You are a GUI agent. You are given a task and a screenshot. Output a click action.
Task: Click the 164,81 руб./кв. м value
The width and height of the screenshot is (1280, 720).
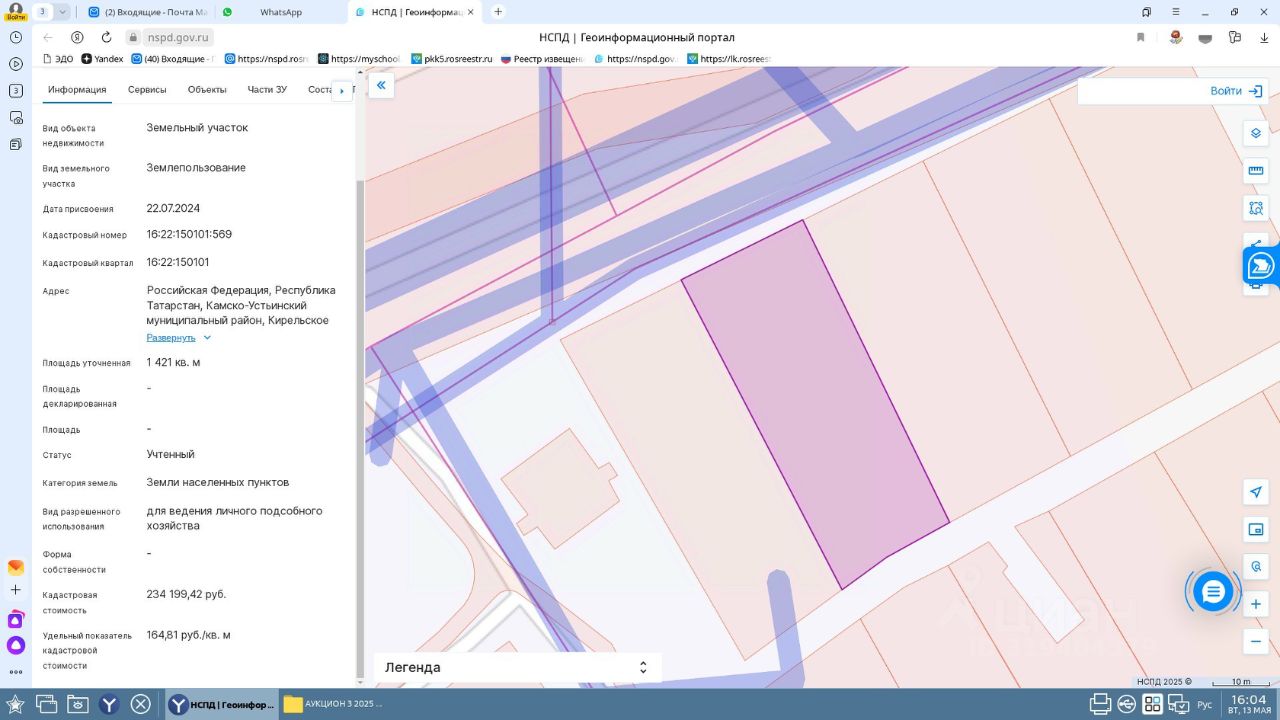(189, 635)
